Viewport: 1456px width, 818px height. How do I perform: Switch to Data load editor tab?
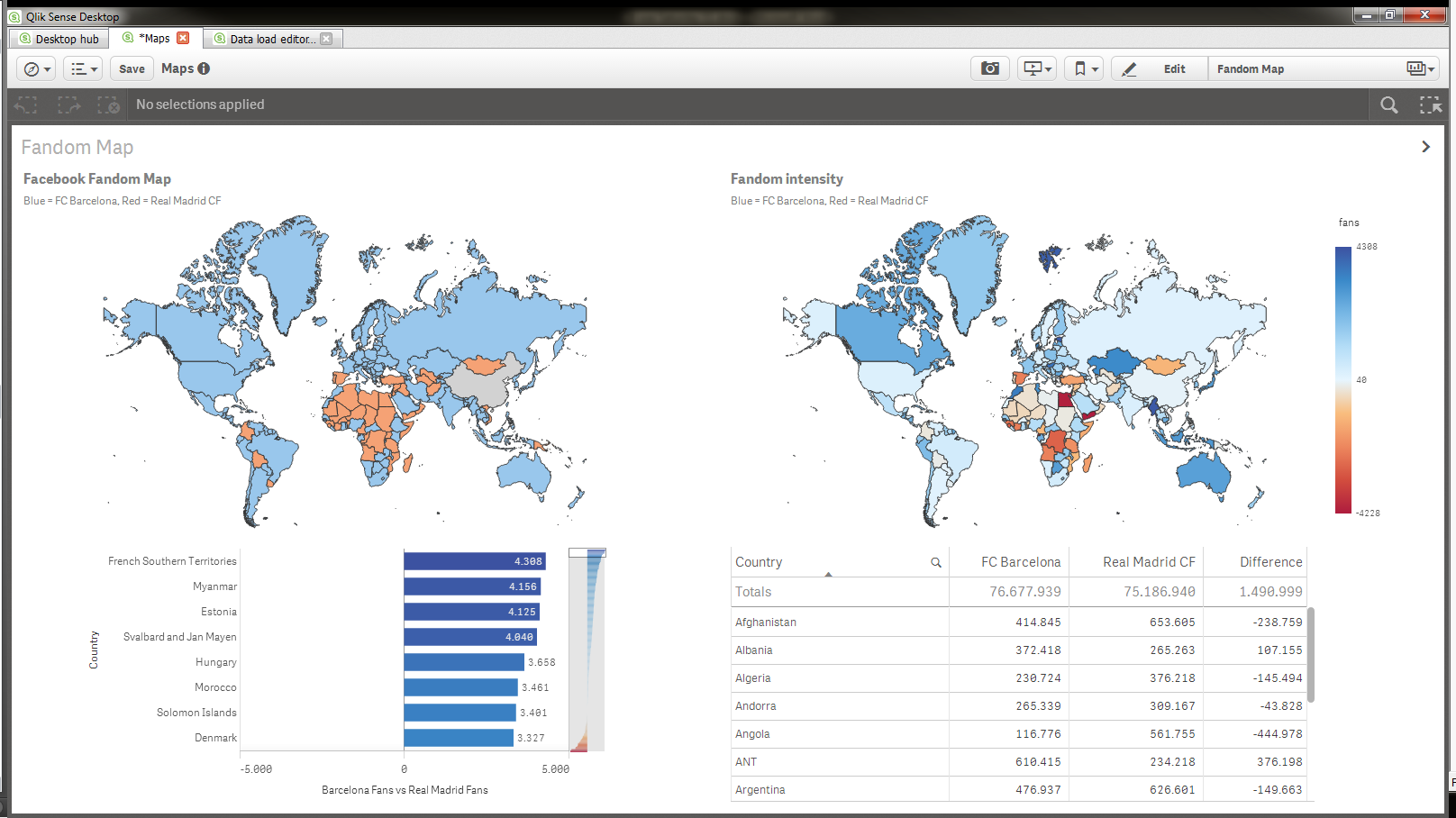click(264, 39)
